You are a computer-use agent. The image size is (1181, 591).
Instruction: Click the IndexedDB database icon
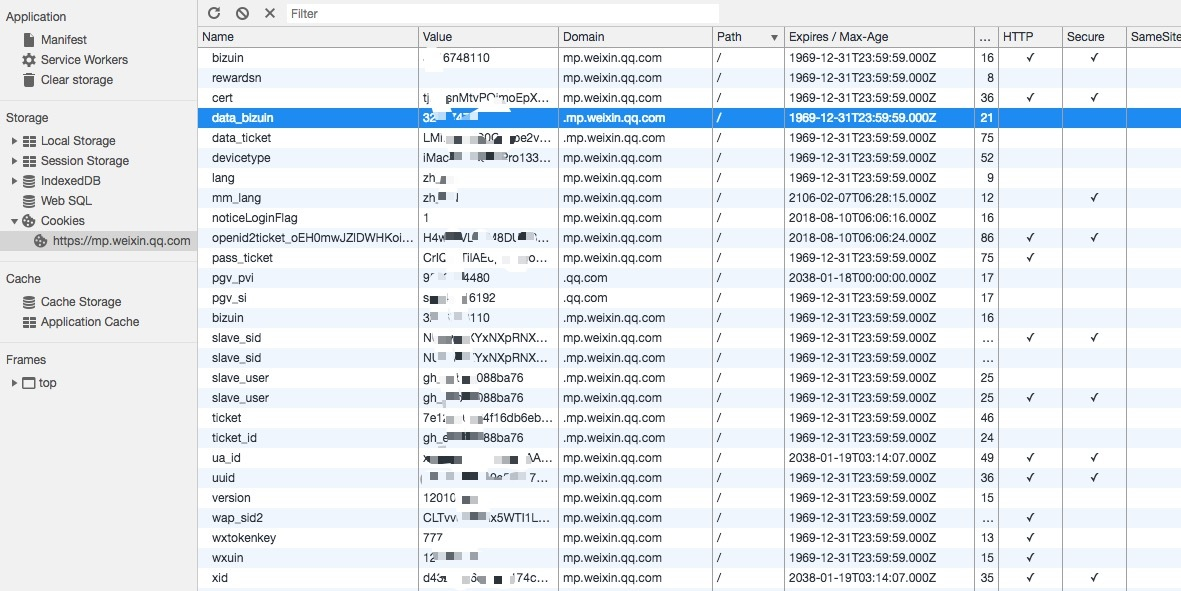(x=29, y=181)
